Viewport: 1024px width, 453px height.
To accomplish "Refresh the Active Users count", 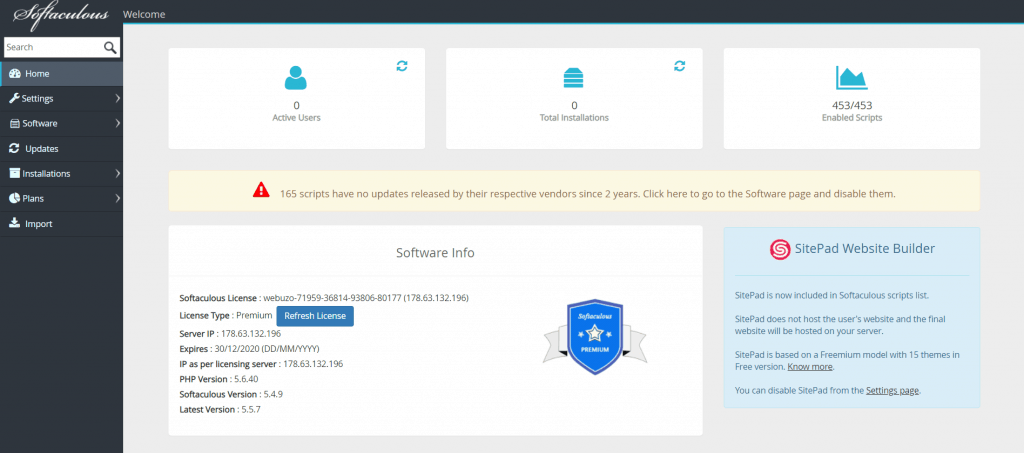I will pos(402,66).
